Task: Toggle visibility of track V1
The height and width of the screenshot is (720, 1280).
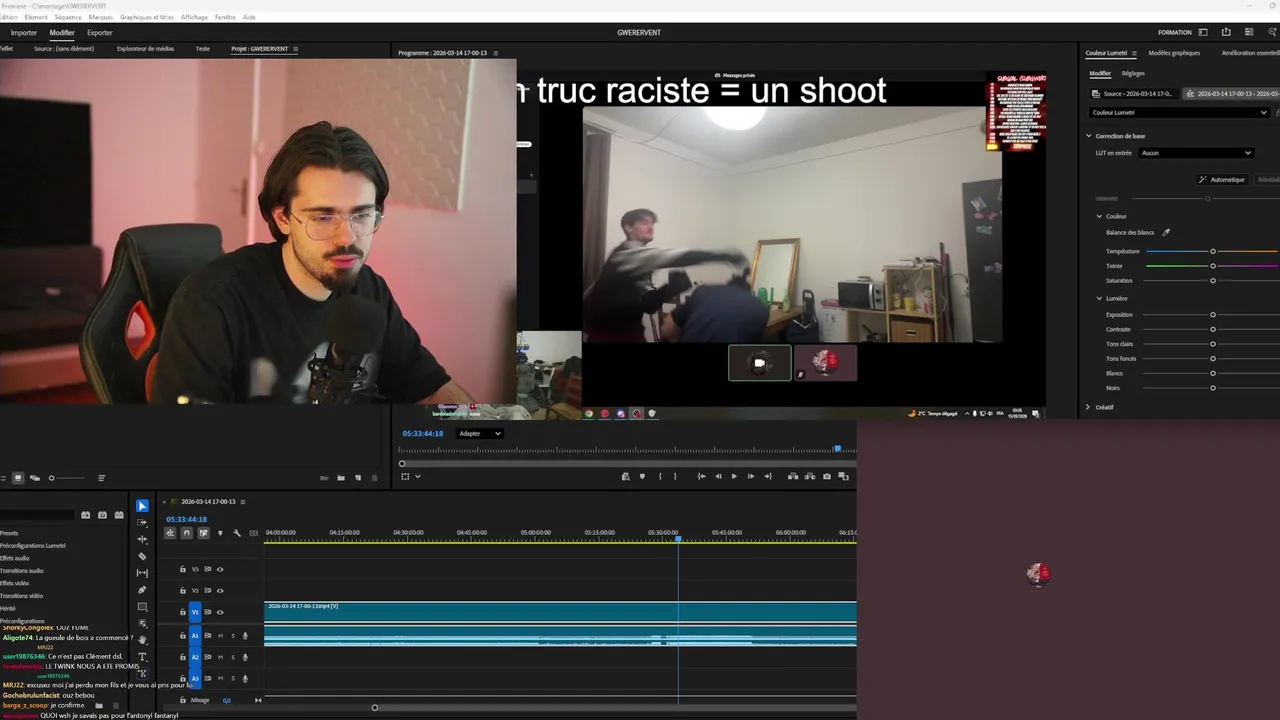Action: (220, 612)
